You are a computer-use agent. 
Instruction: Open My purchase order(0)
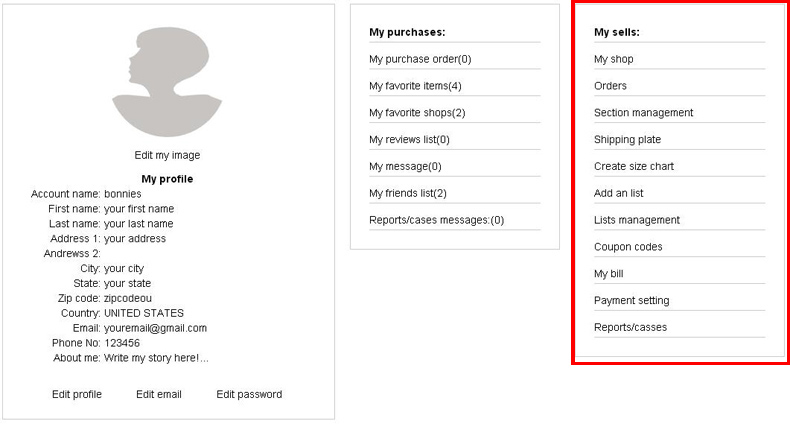420,59
